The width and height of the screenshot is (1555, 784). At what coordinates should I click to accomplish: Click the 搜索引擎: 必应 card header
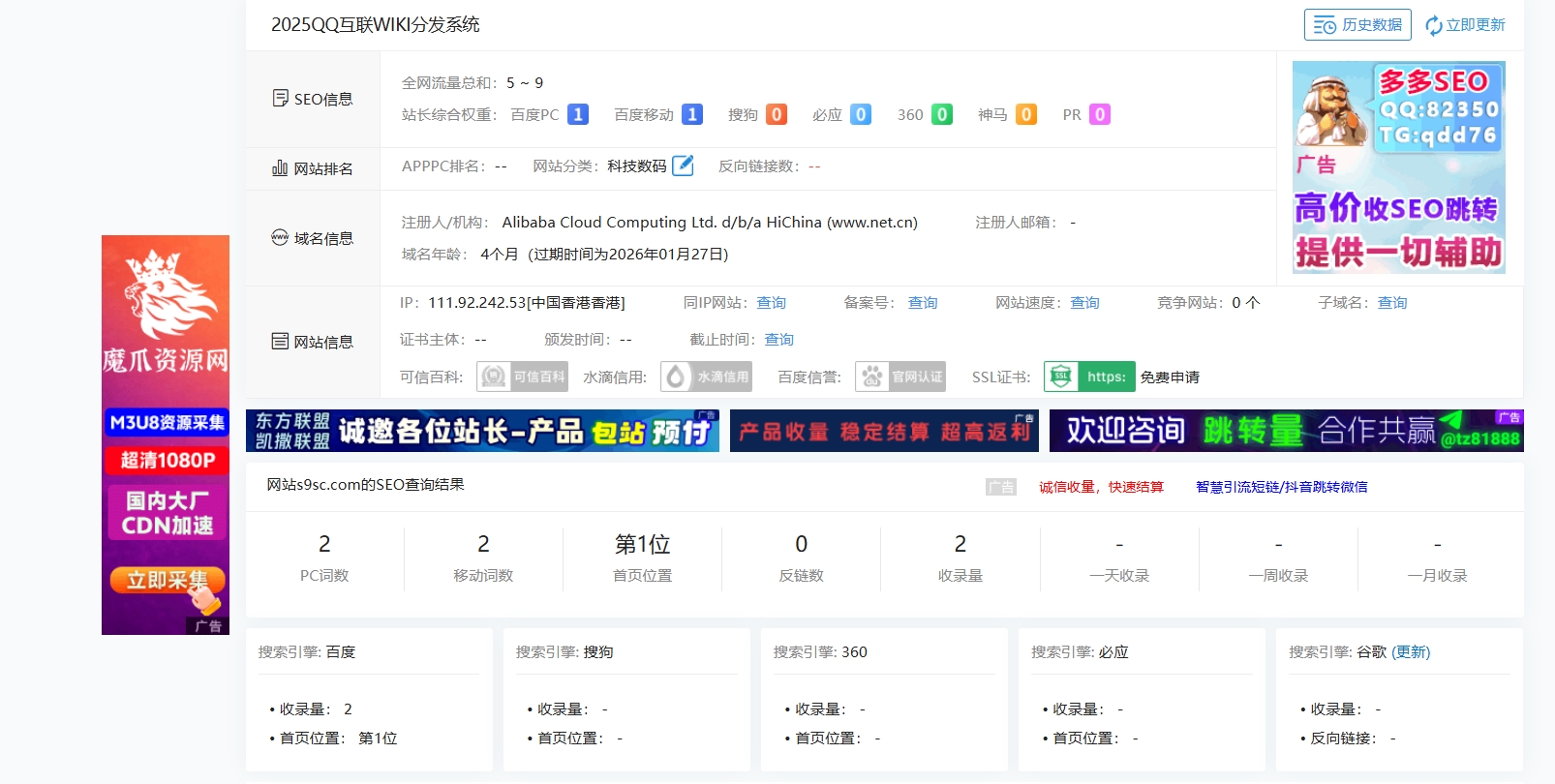pyautogui.click(x=1080, y=652)
